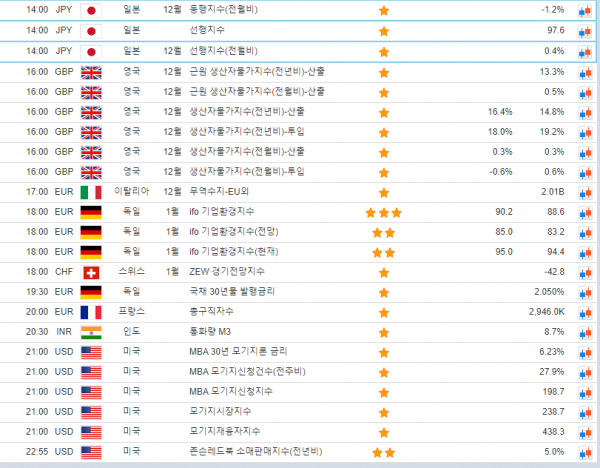This screenshot has height=468, width=600.
Task: Click the India flag icon
Action: tap(91, 332)
